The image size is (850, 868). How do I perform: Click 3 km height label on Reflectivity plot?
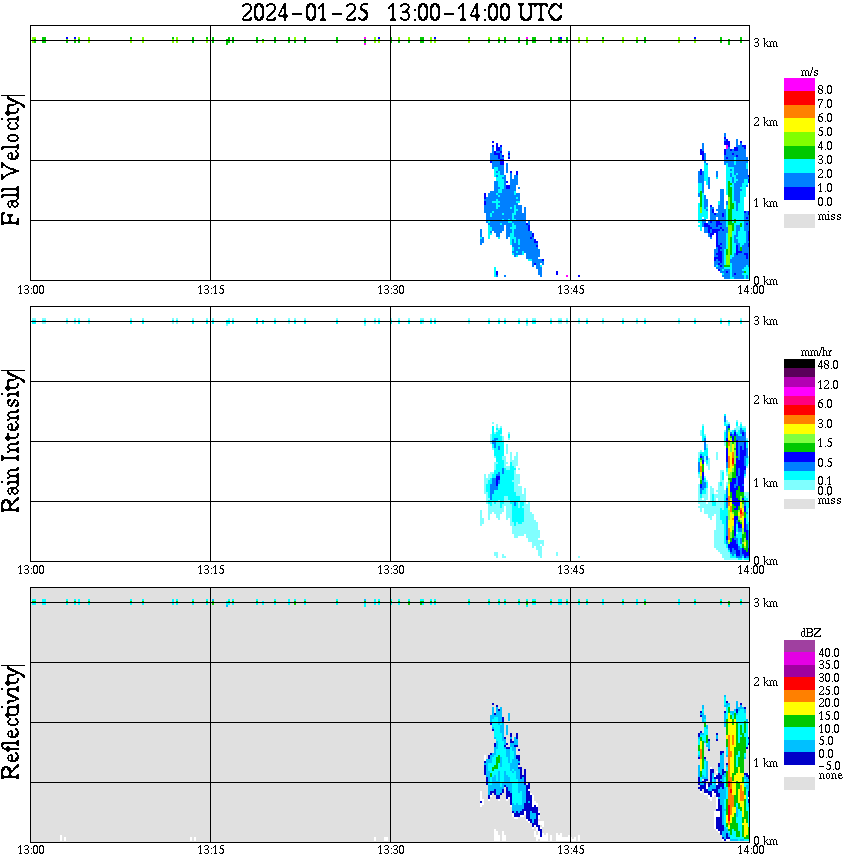coord(765,603)
